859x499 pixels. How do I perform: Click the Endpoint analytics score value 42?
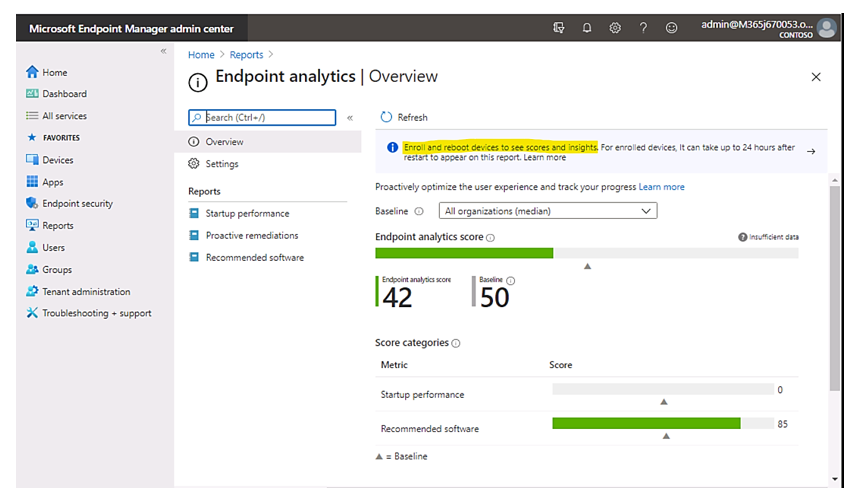tap(397, 297)
